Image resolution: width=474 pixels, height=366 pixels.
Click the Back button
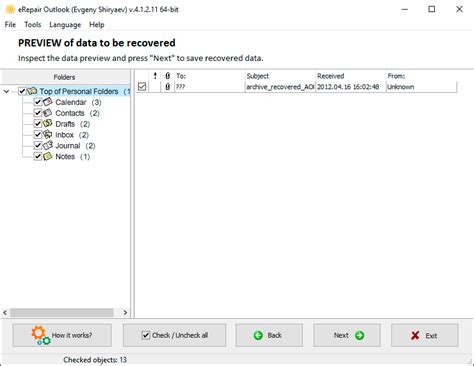coord(269,335)
